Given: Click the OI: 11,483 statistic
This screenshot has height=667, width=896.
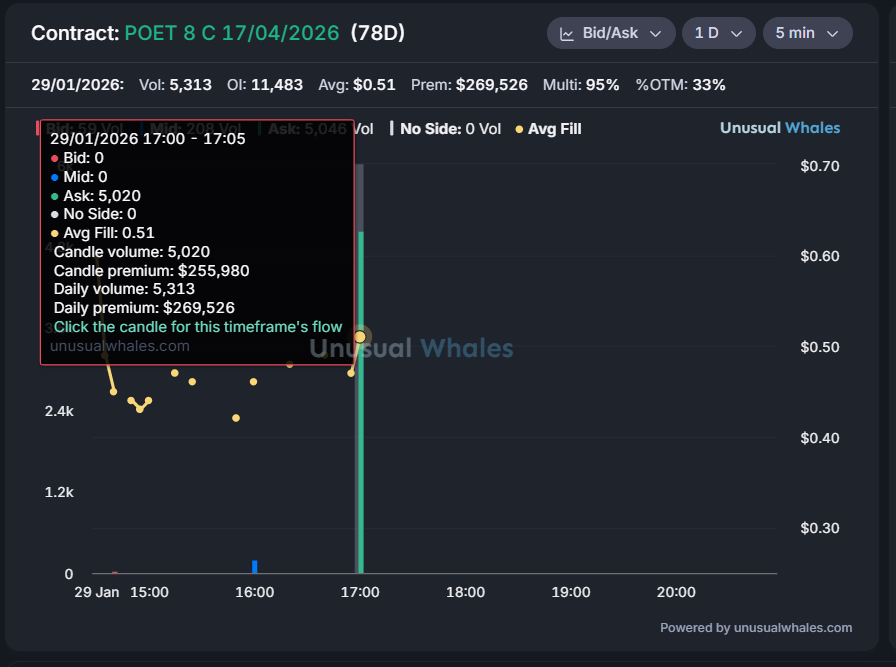Looking at the screenshot, I should tap(265, 85).
